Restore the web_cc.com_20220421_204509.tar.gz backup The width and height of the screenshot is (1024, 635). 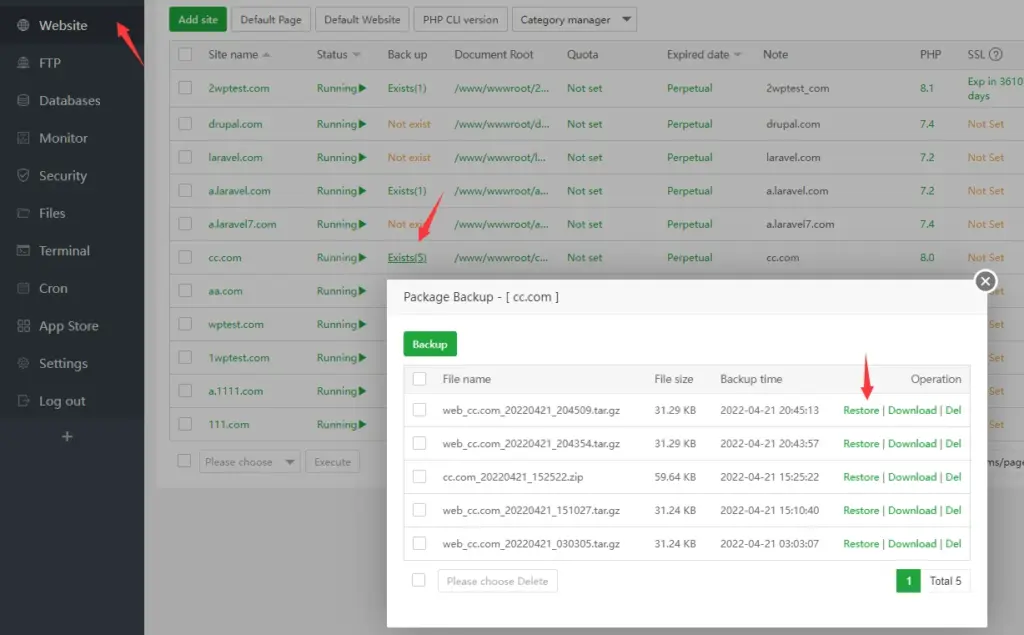pos(860,410)
